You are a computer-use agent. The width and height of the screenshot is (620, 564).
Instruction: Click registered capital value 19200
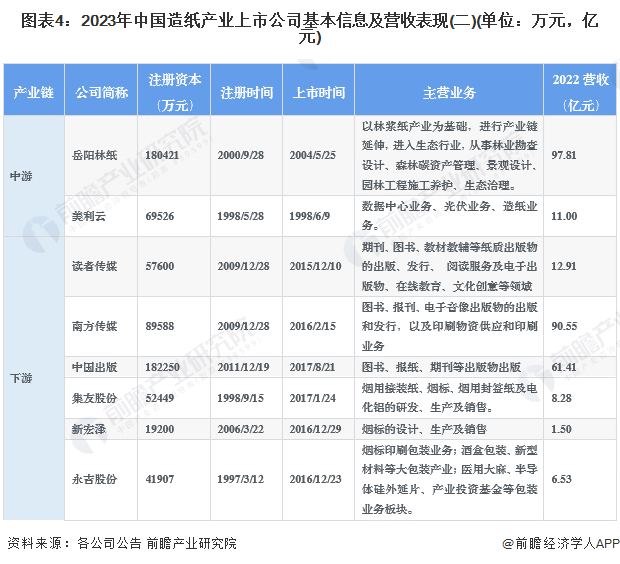[160, 429]
